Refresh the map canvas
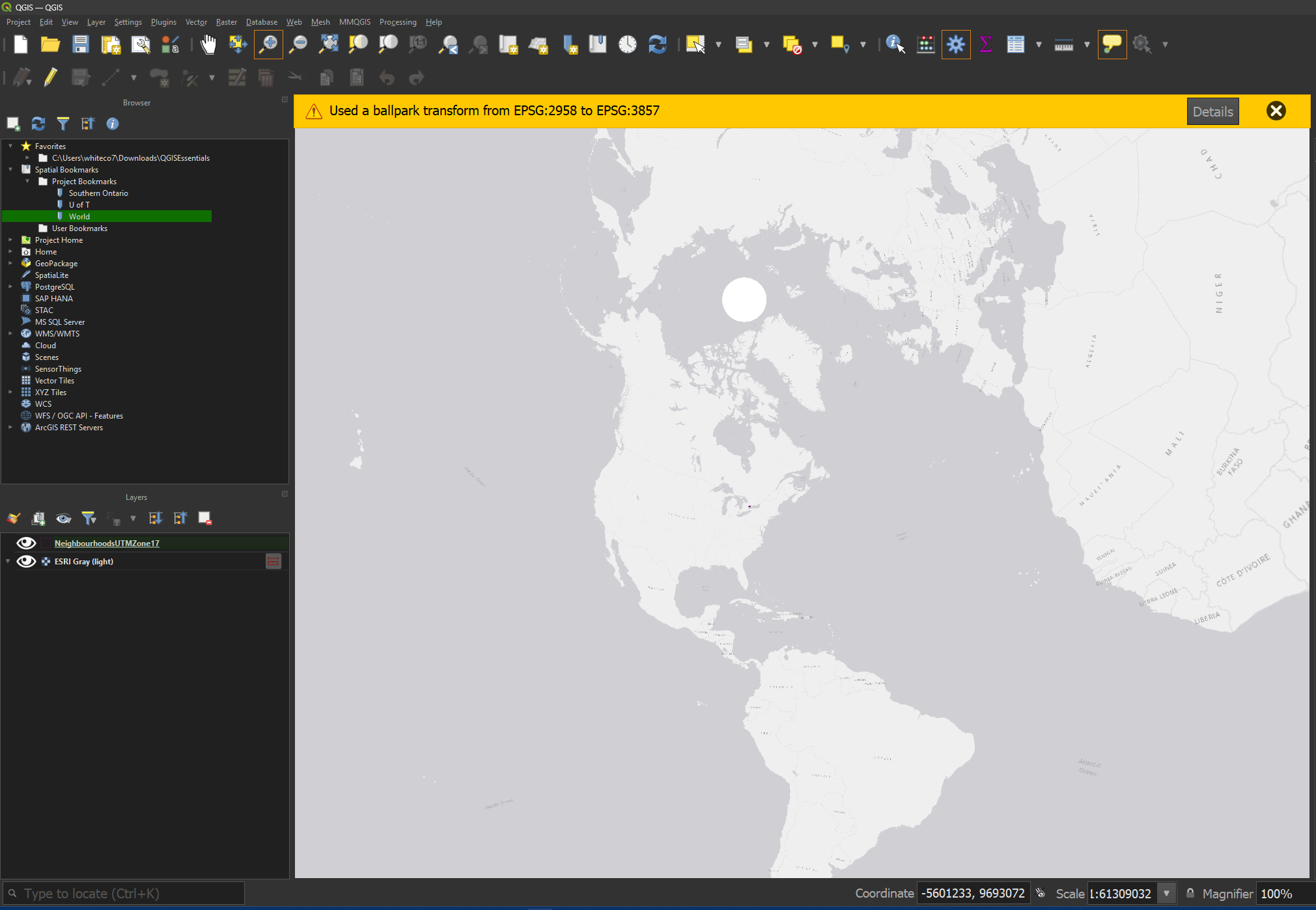 (658, 44)
